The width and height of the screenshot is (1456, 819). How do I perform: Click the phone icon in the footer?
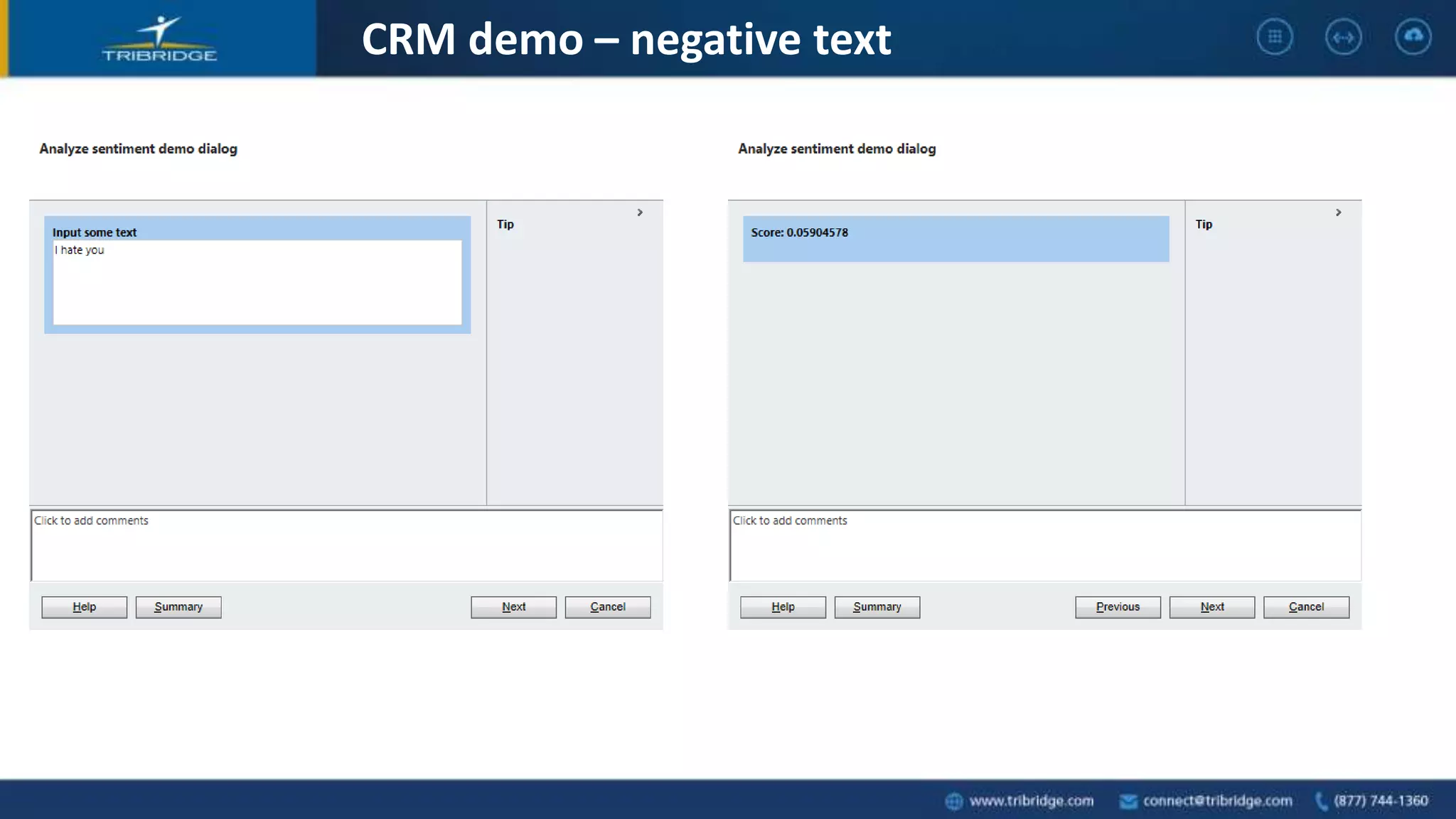pyautogui.click(x=1321, y=801)
